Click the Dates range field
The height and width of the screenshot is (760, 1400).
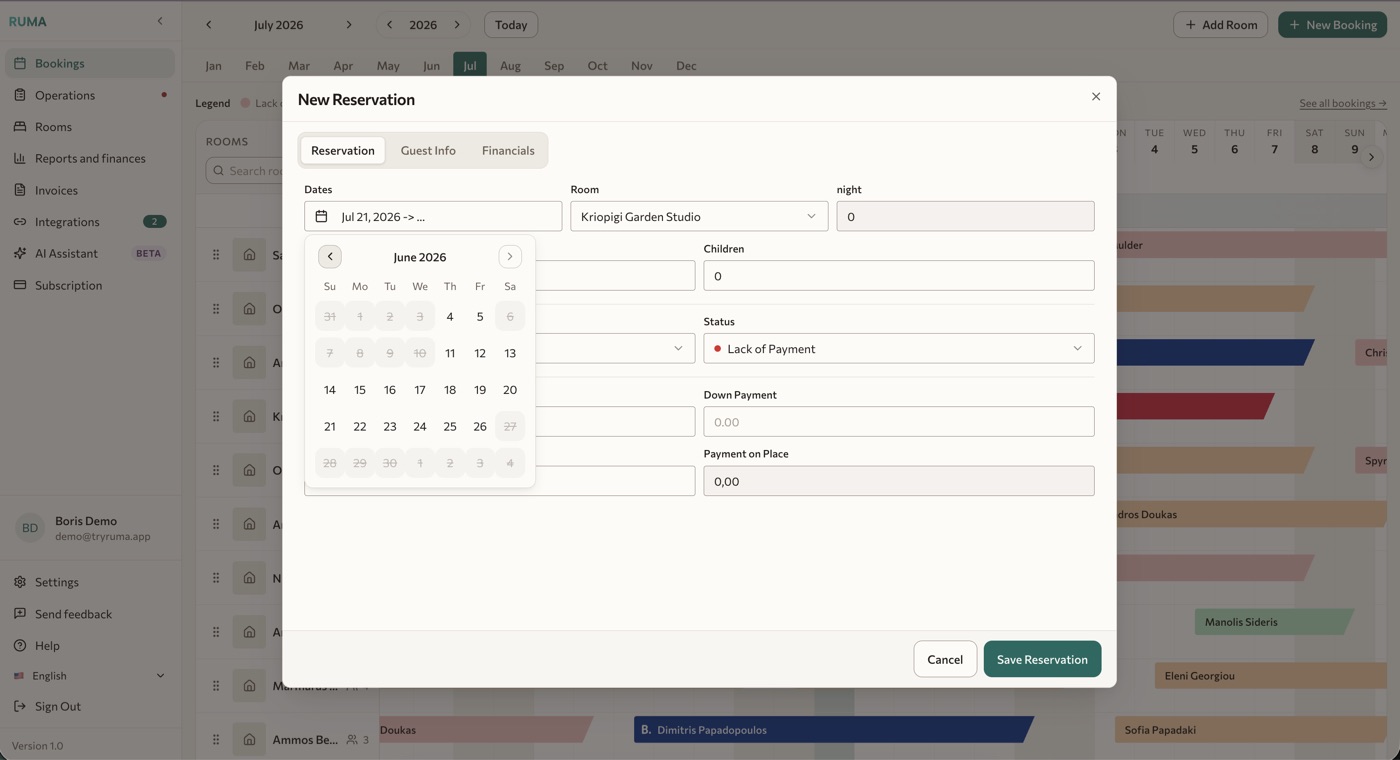coord(433,216)
